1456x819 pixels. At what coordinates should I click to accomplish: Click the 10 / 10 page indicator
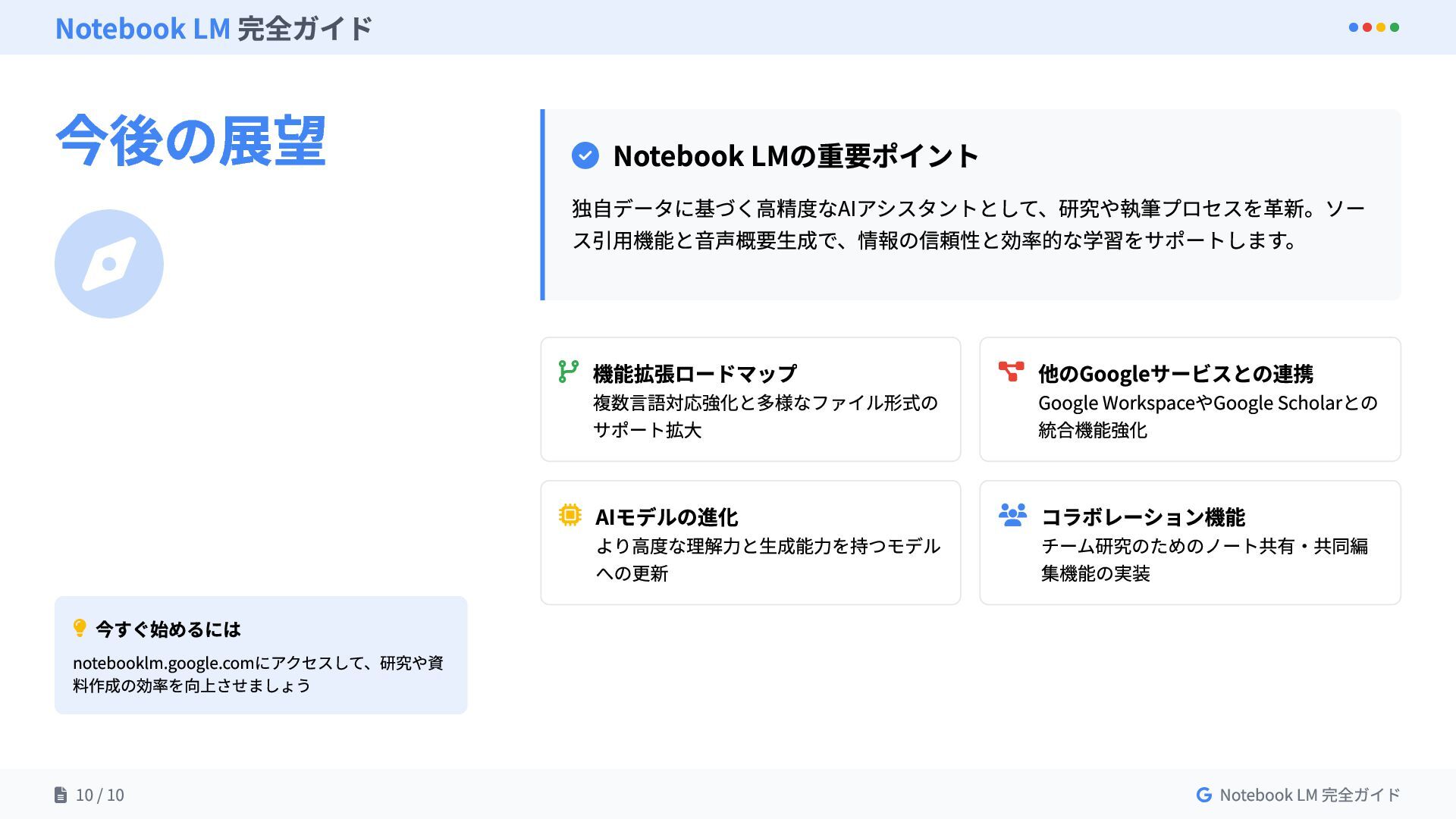point(99,795)
